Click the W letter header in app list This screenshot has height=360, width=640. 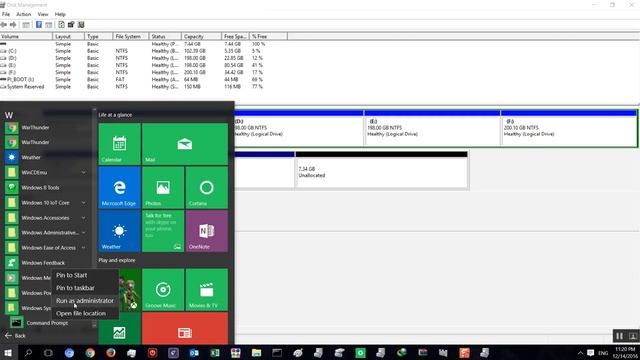[9, 116]
